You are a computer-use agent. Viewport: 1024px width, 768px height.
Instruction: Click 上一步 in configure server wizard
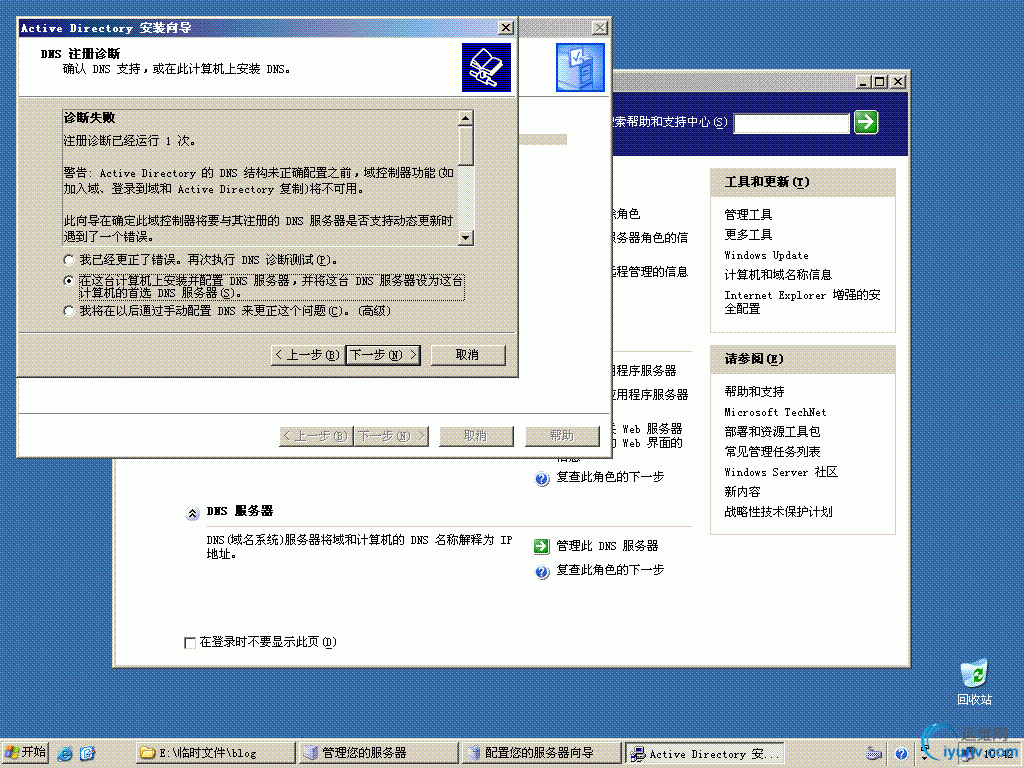click(316, 436)
